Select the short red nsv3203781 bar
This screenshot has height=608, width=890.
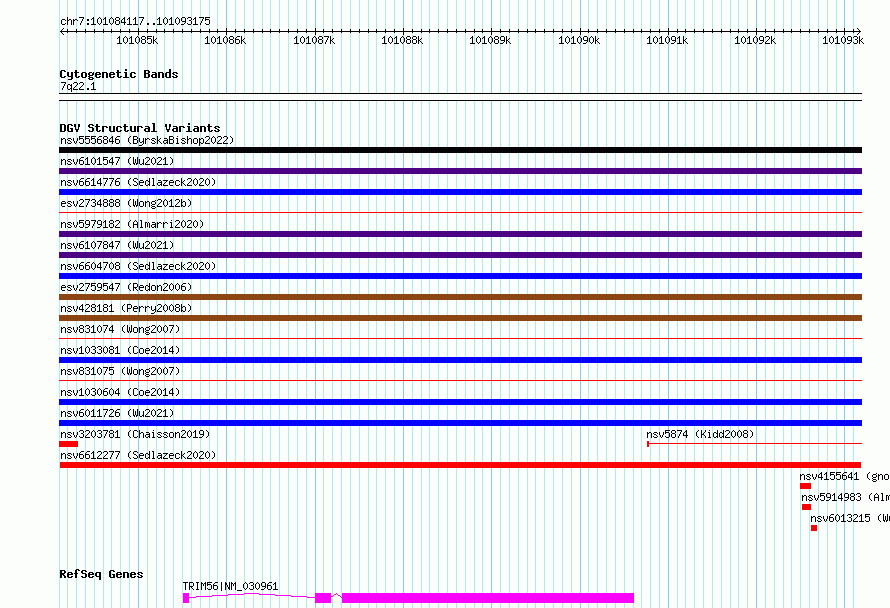tap(68, 444)
